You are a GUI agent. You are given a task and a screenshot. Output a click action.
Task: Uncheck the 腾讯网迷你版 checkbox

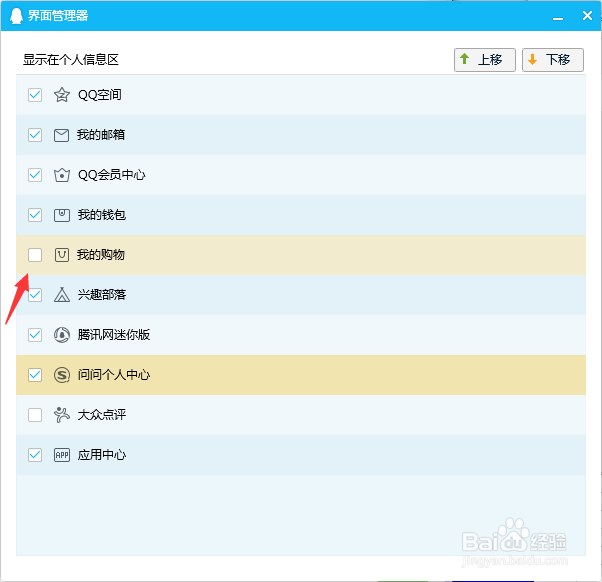coord(35,335)
